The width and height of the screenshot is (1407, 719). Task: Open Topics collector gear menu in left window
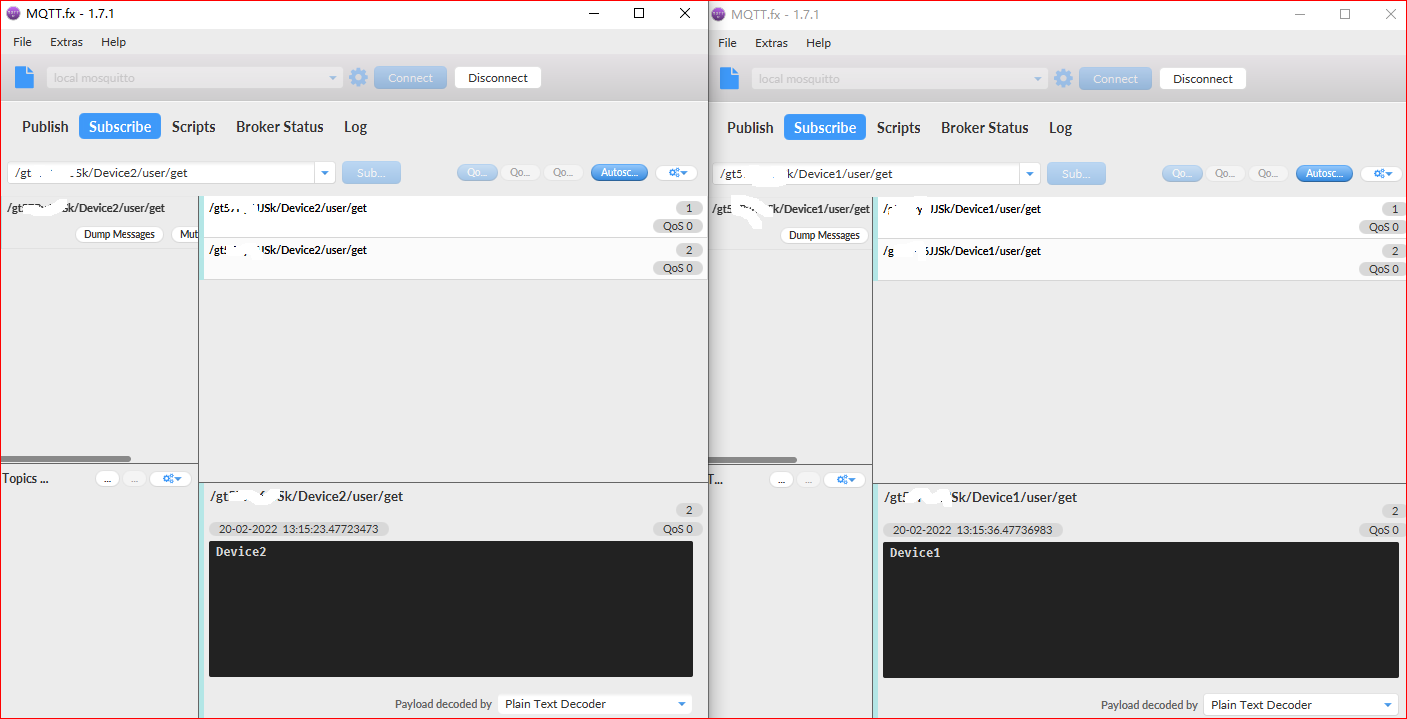170,479
